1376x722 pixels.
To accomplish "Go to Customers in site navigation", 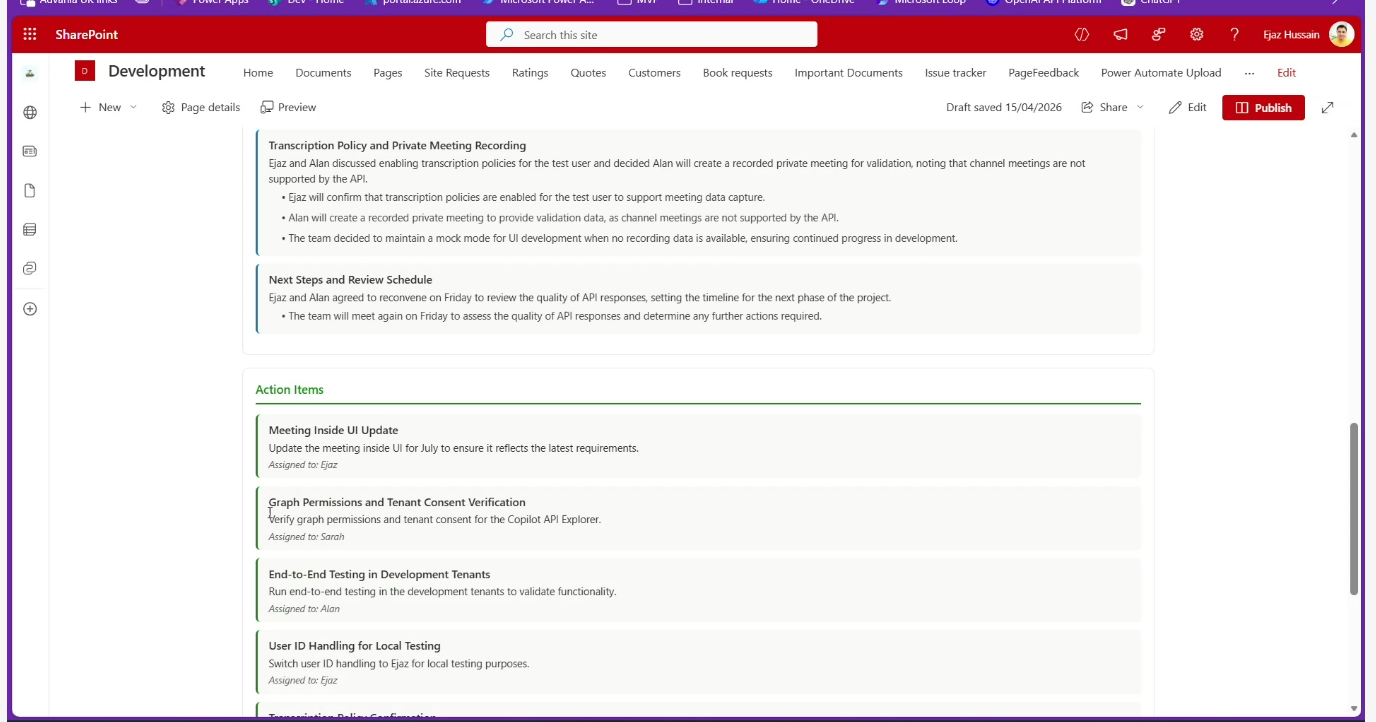I will point(654,73).
